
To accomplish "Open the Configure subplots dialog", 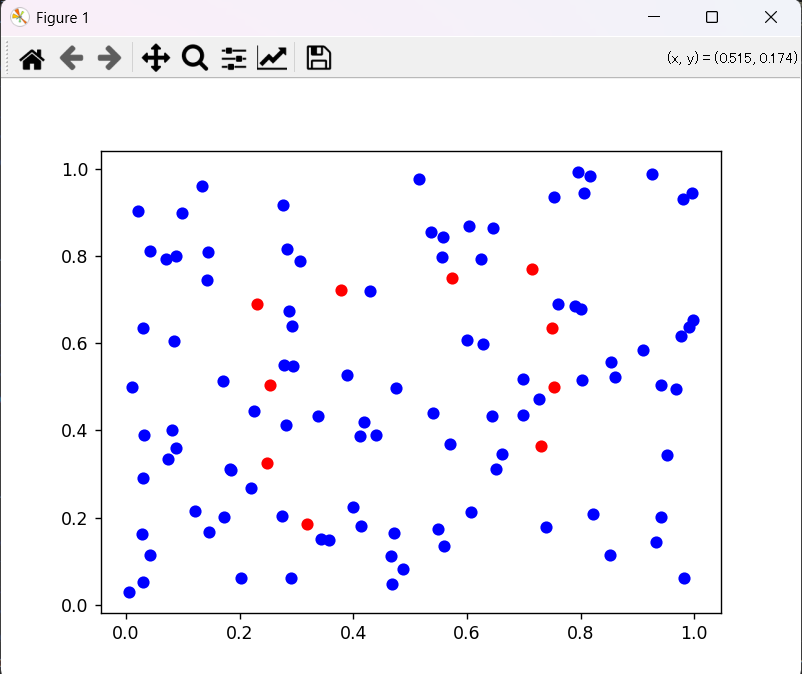I will 234,58.
